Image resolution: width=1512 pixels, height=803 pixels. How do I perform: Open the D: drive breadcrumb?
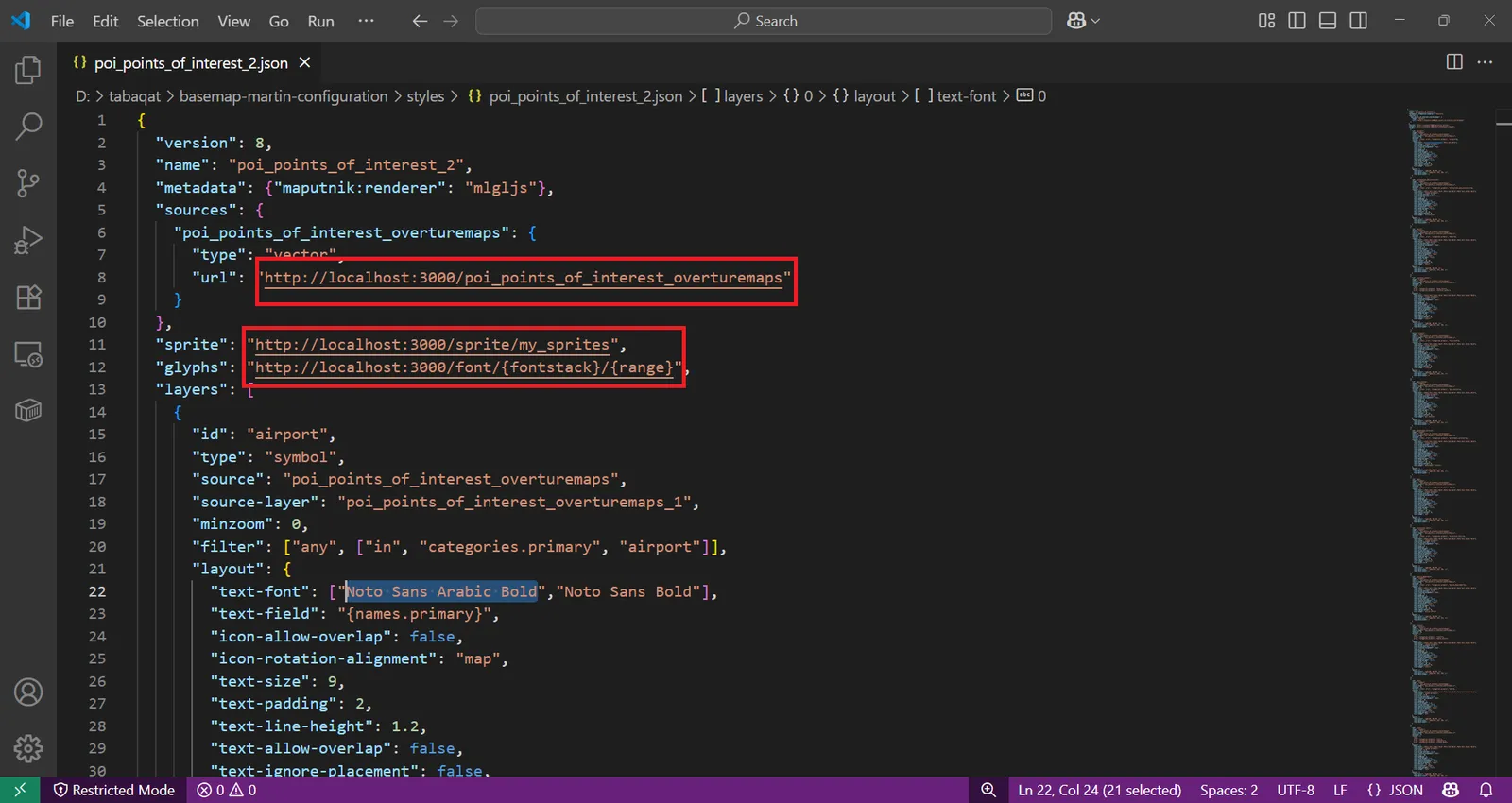(x=83, y=96)
